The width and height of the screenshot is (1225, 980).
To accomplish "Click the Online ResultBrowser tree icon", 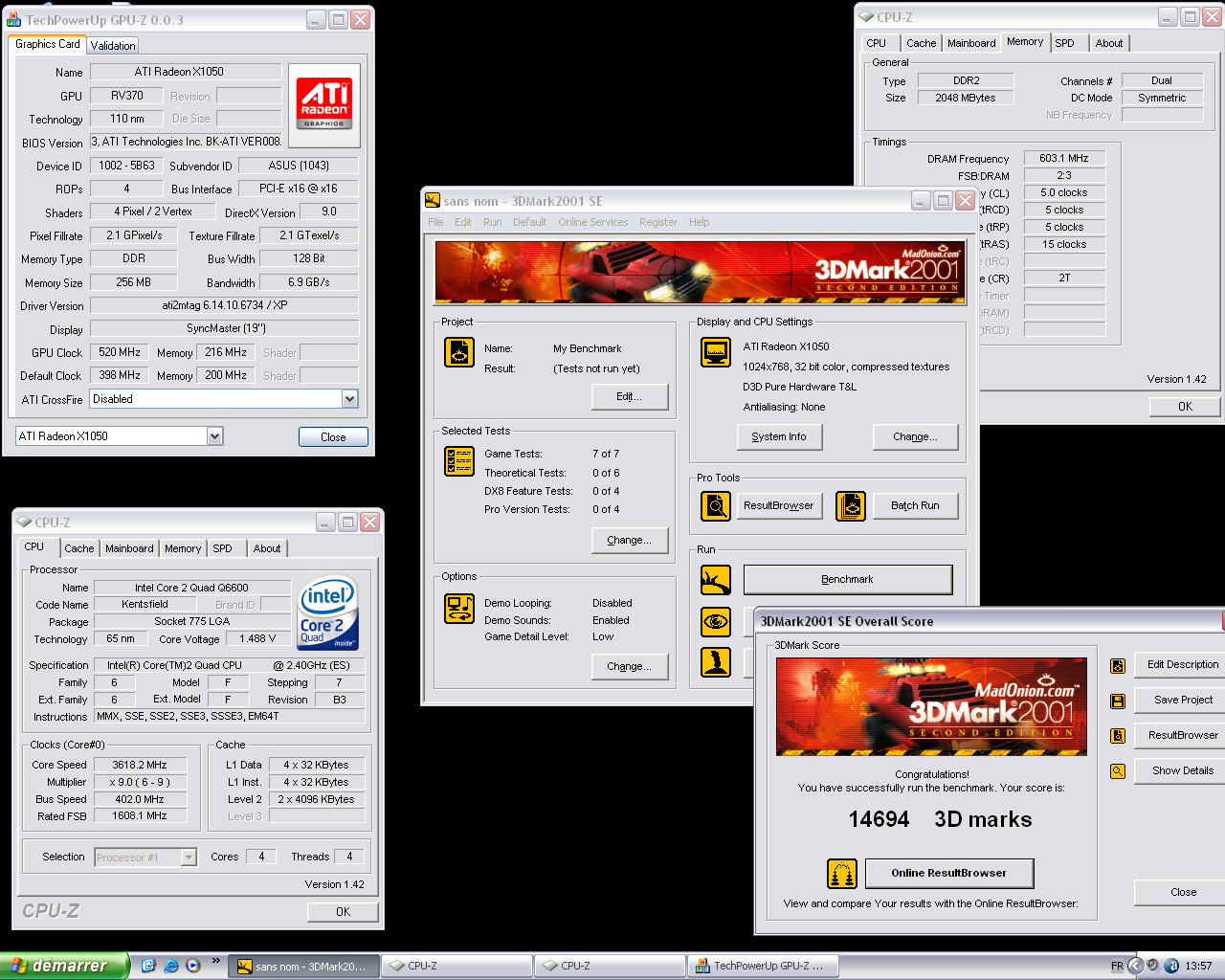I will coord(842,873).
